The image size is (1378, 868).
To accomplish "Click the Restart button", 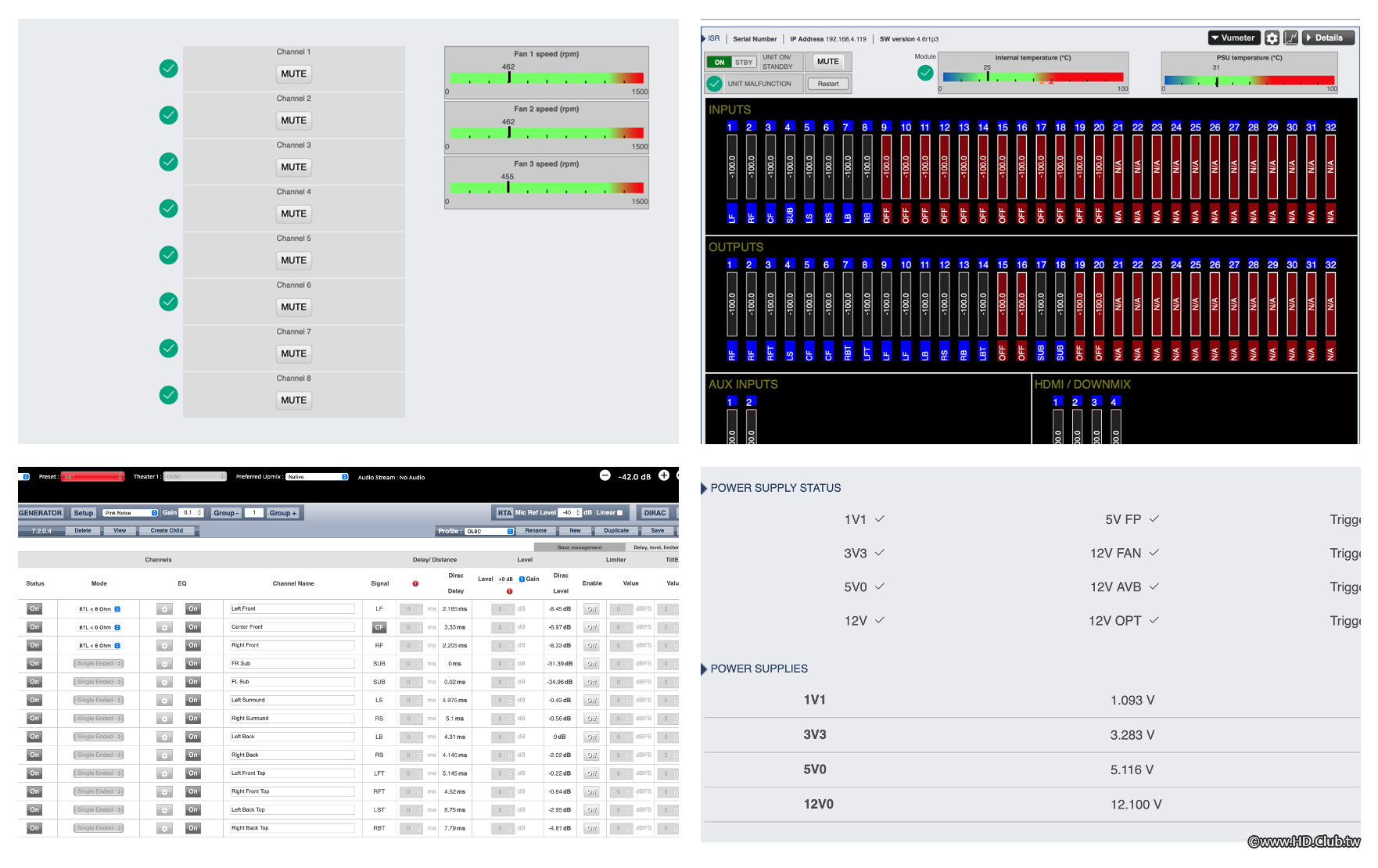I will [828, 84].
